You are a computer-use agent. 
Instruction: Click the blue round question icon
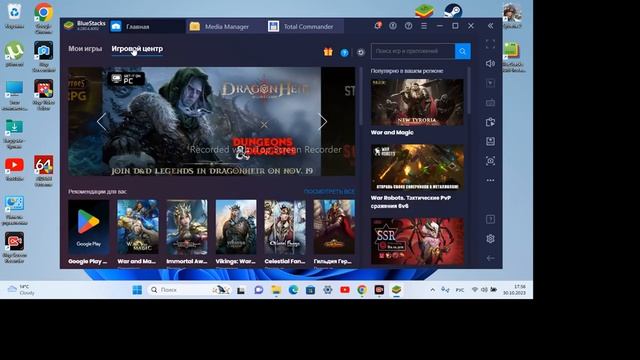344,53
